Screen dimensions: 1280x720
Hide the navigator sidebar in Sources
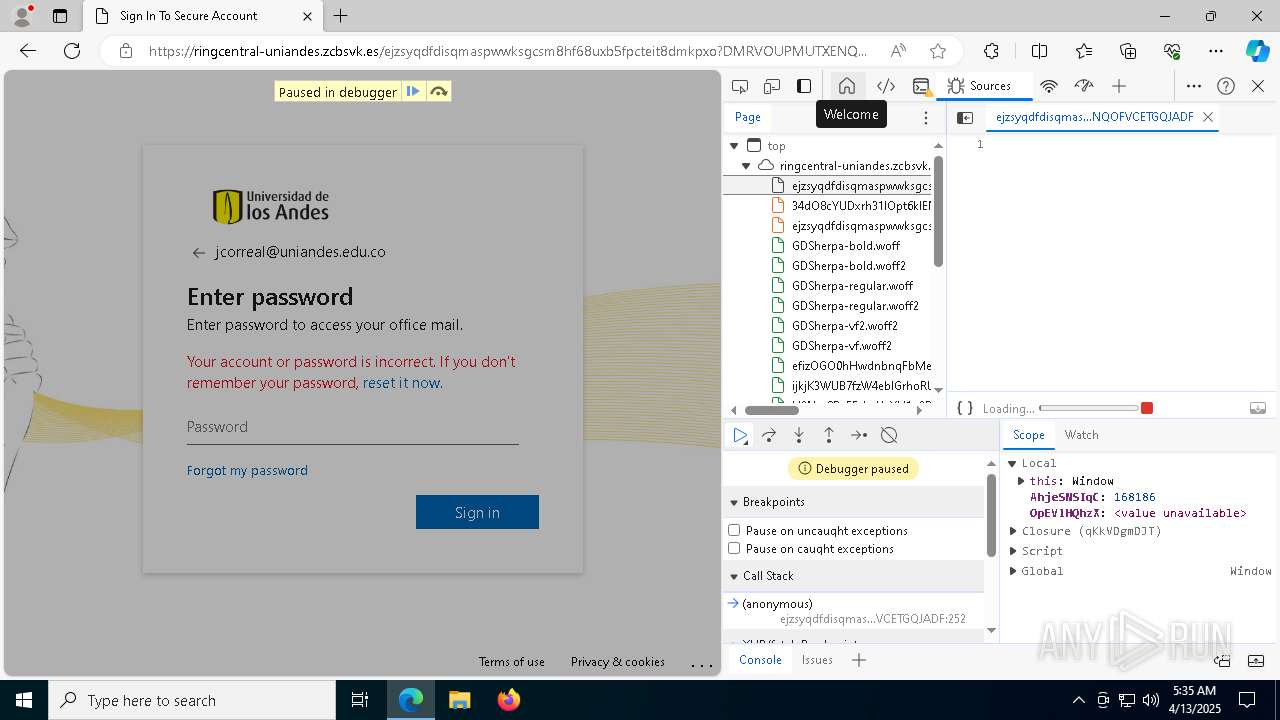pyautogui.click(x=965, y=117)
